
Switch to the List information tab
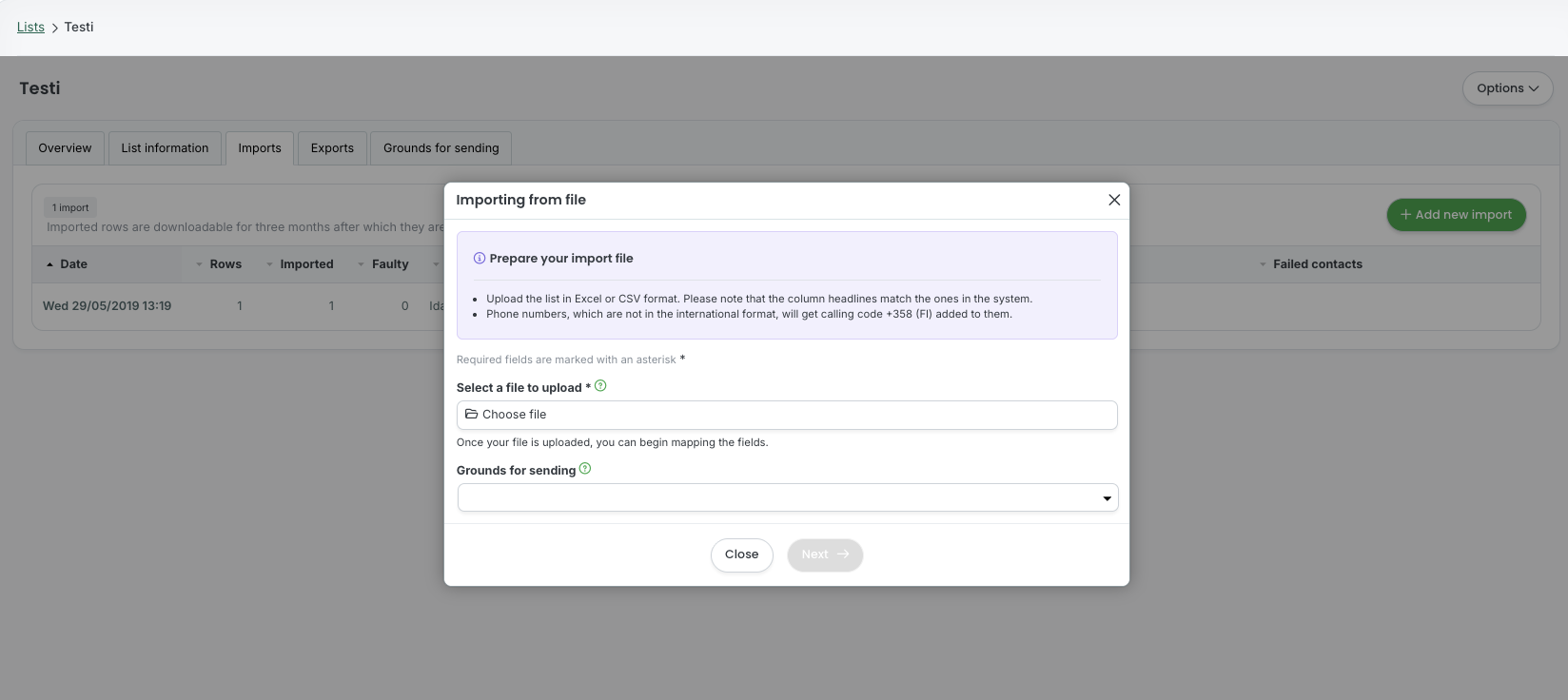tap(165, 148)
